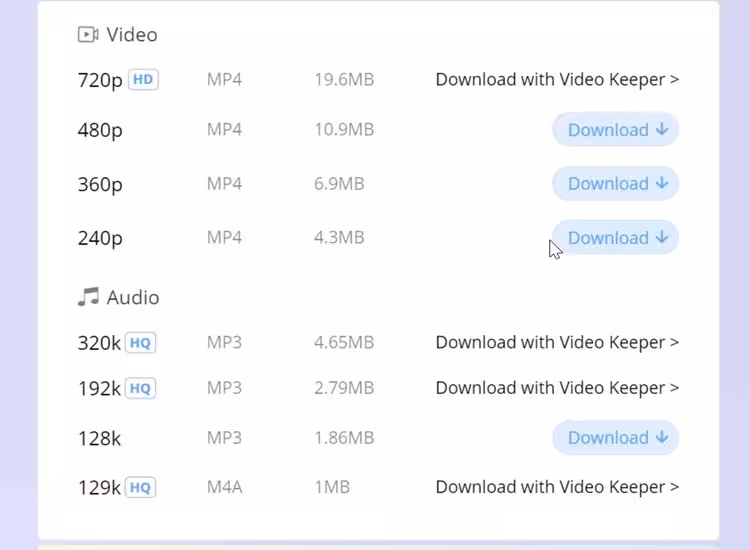Viewport: 750px width, 550px height.
Task: Open Video Keeper link for 320k MP3
Action: coord(557,343)
